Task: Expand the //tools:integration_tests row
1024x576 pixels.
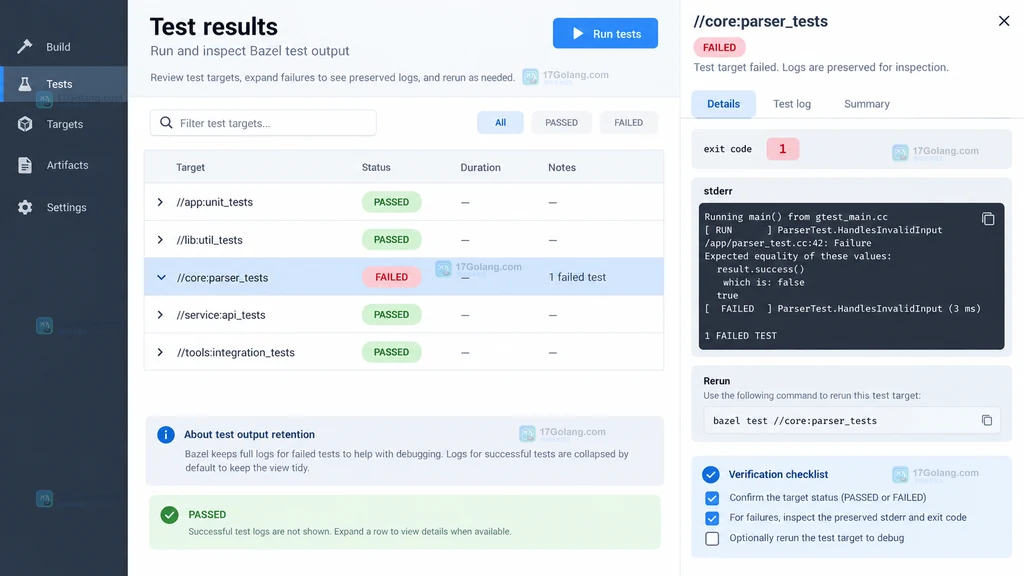Action: [x=160, y=353]
